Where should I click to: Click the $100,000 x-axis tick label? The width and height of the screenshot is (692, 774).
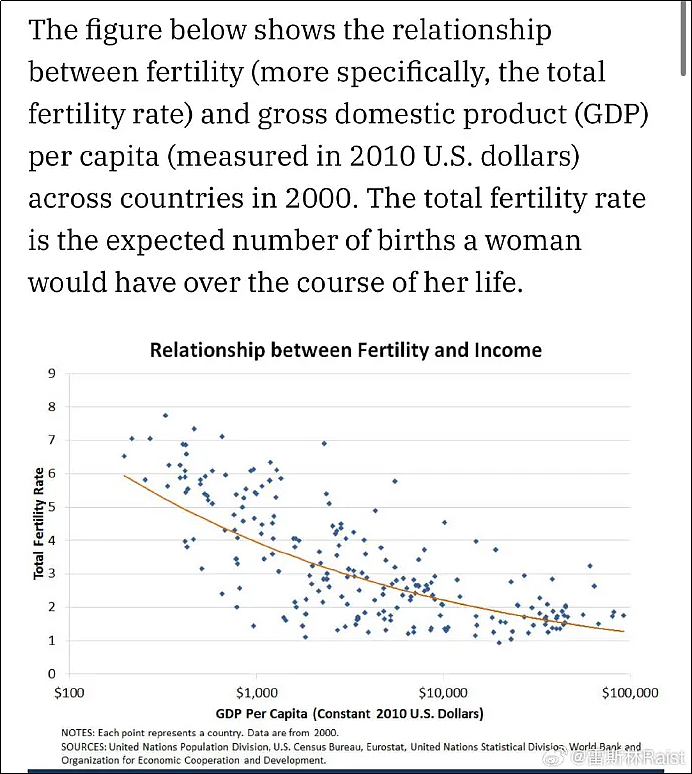pos(630,693)
